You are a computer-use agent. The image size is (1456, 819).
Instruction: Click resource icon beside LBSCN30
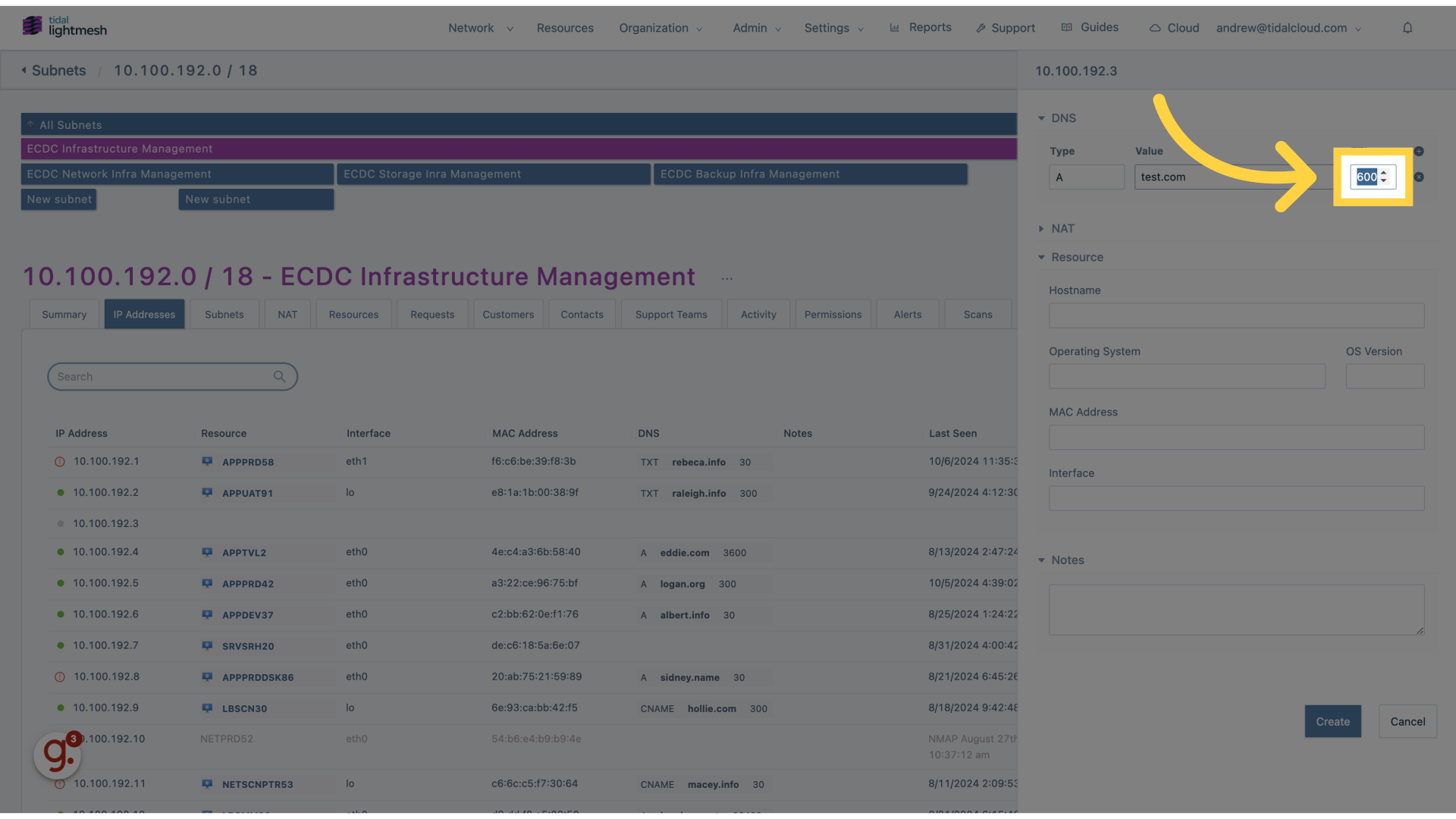(207, 708)
